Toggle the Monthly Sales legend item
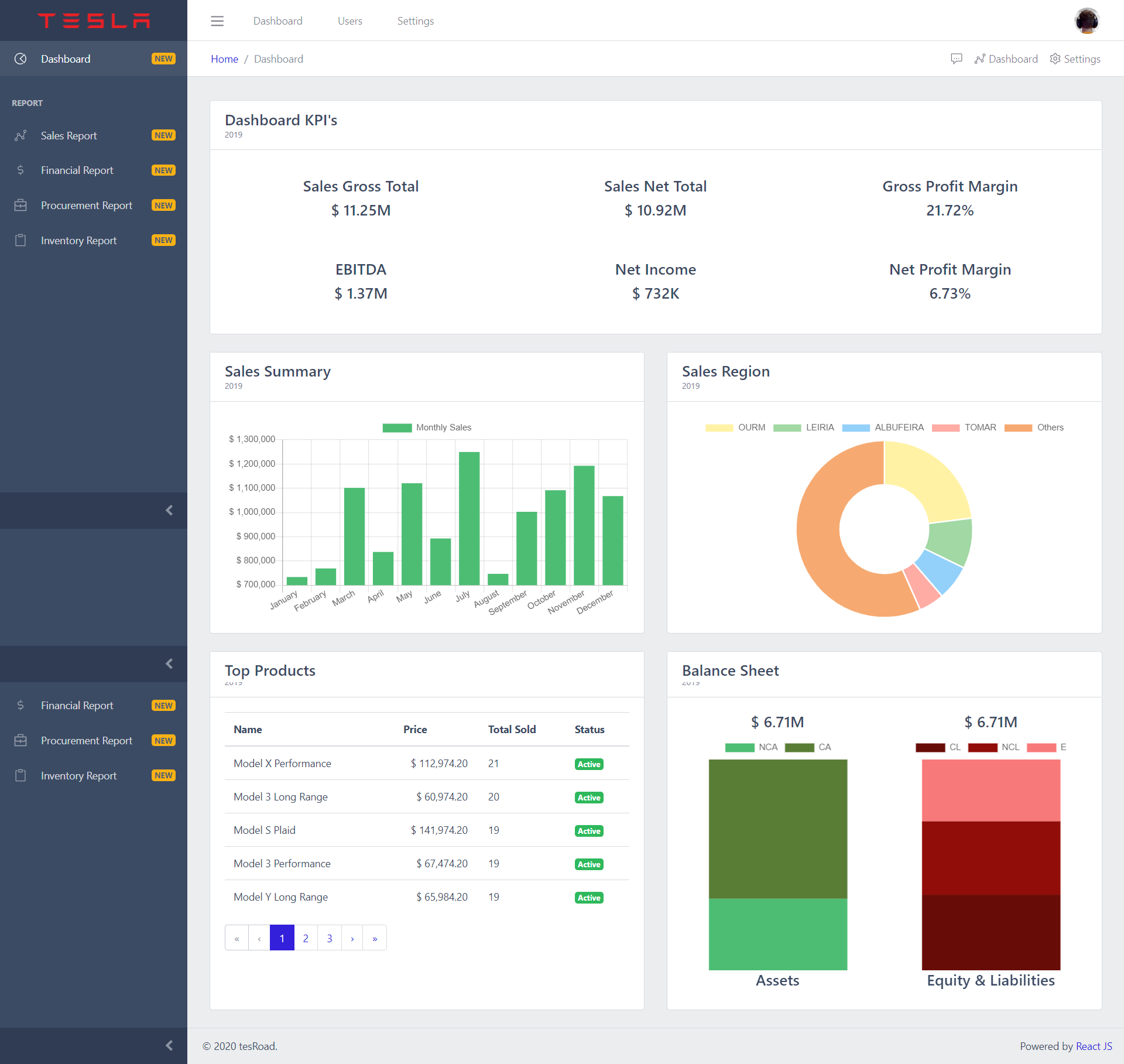This screenshot has height=1064, width=1124. coord(427,427)
